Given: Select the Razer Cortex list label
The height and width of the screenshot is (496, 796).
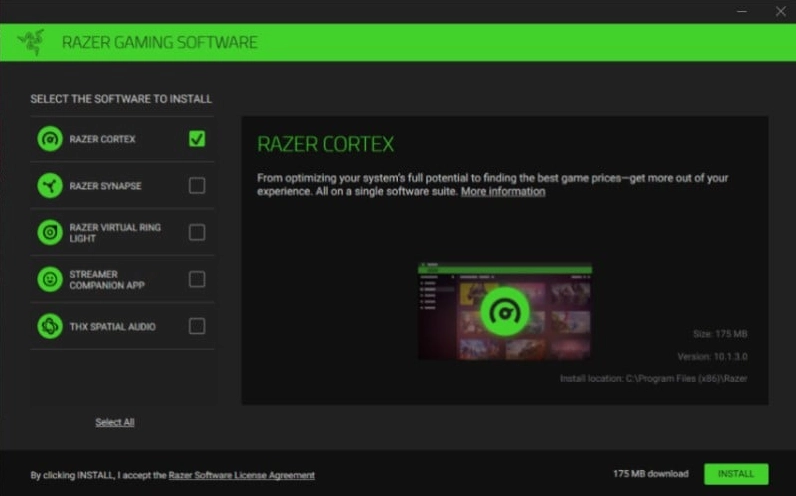Looking at the screenshot, I should tap(103, 139).
